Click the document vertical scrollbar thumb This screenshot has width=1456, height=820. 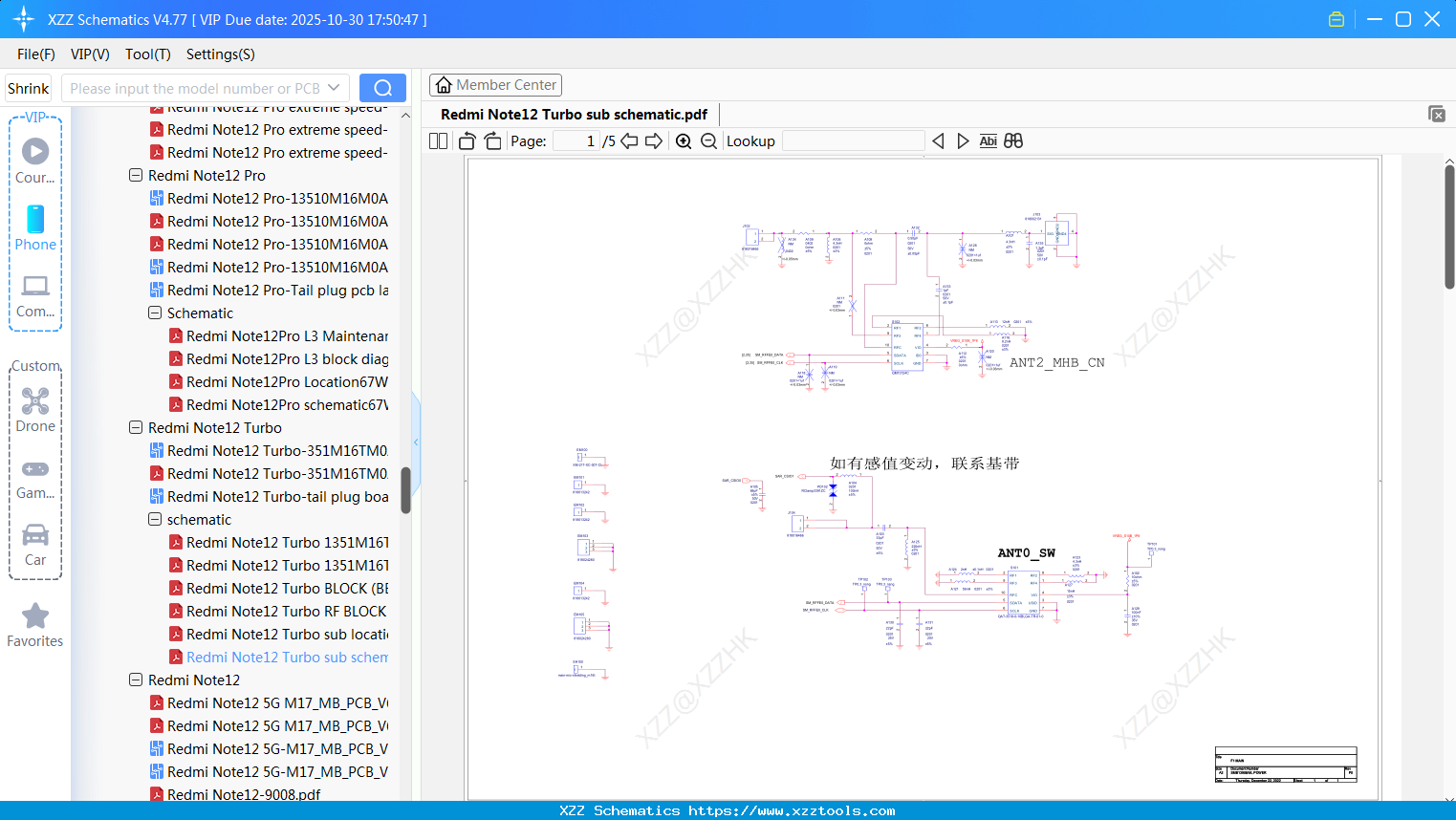(1449, 227)
